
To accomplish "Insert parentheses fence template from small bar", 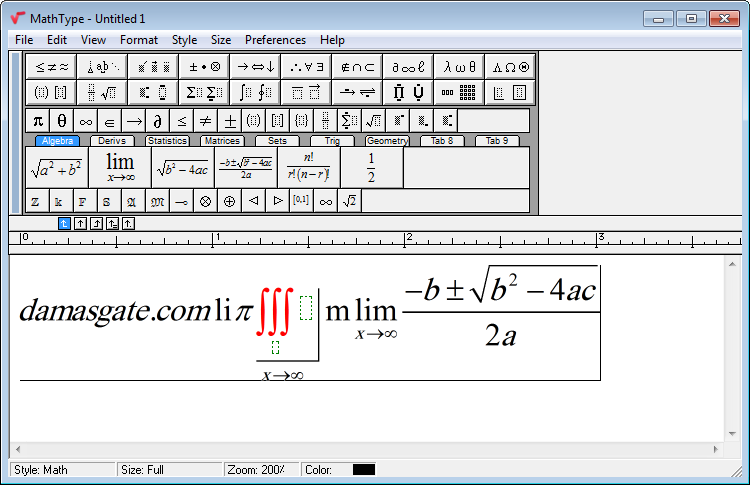I will (254, 121).
